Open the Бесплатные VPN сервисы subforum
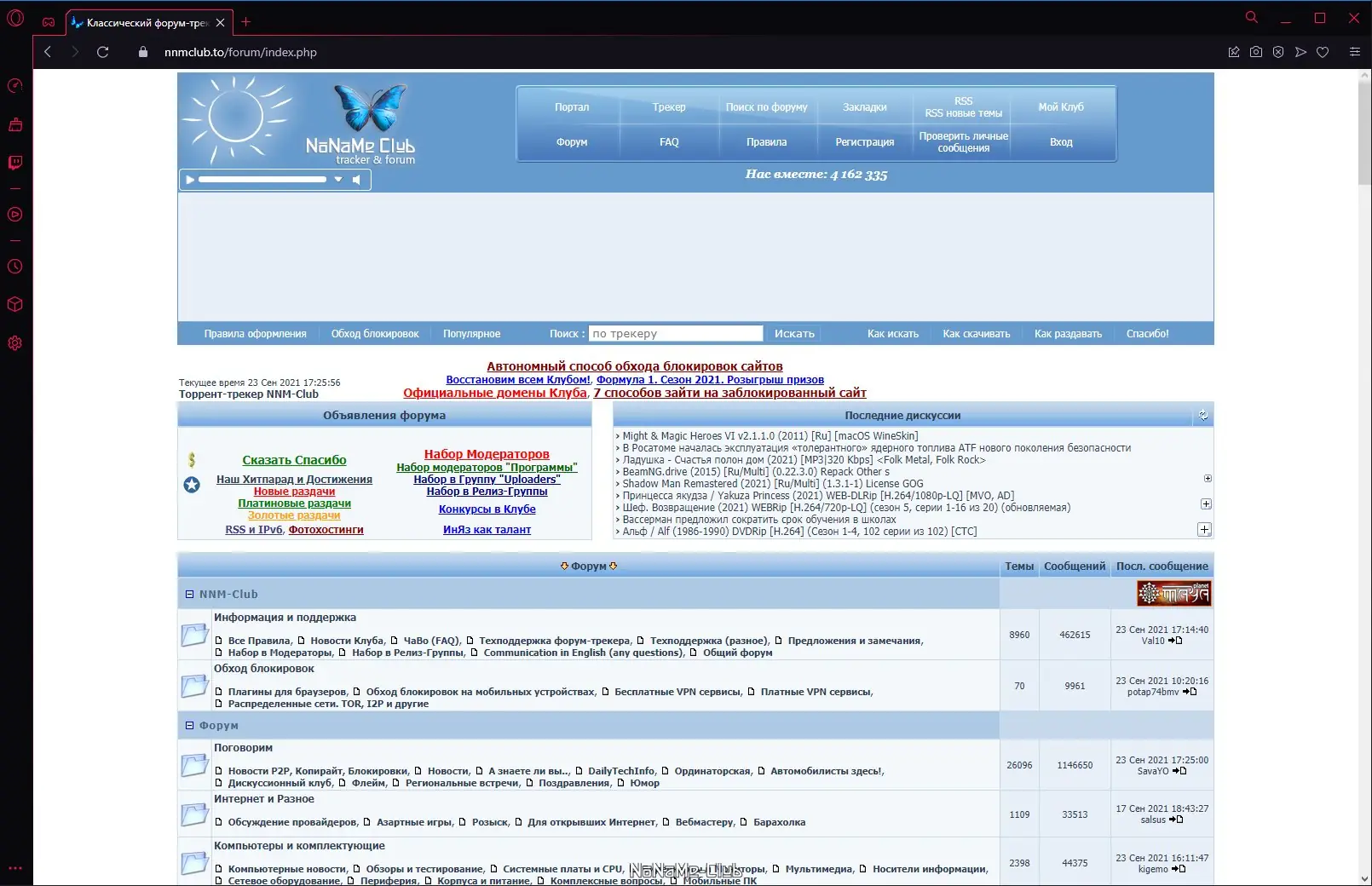Viewport: 1372px width, 886px height. (677, 692)
